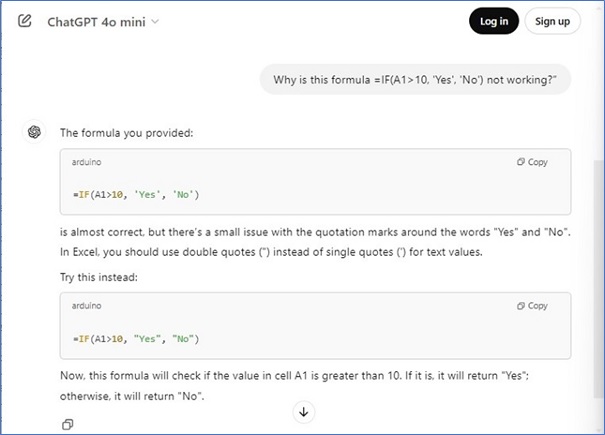Click the arduino label on second code block

tap(88, 305)
